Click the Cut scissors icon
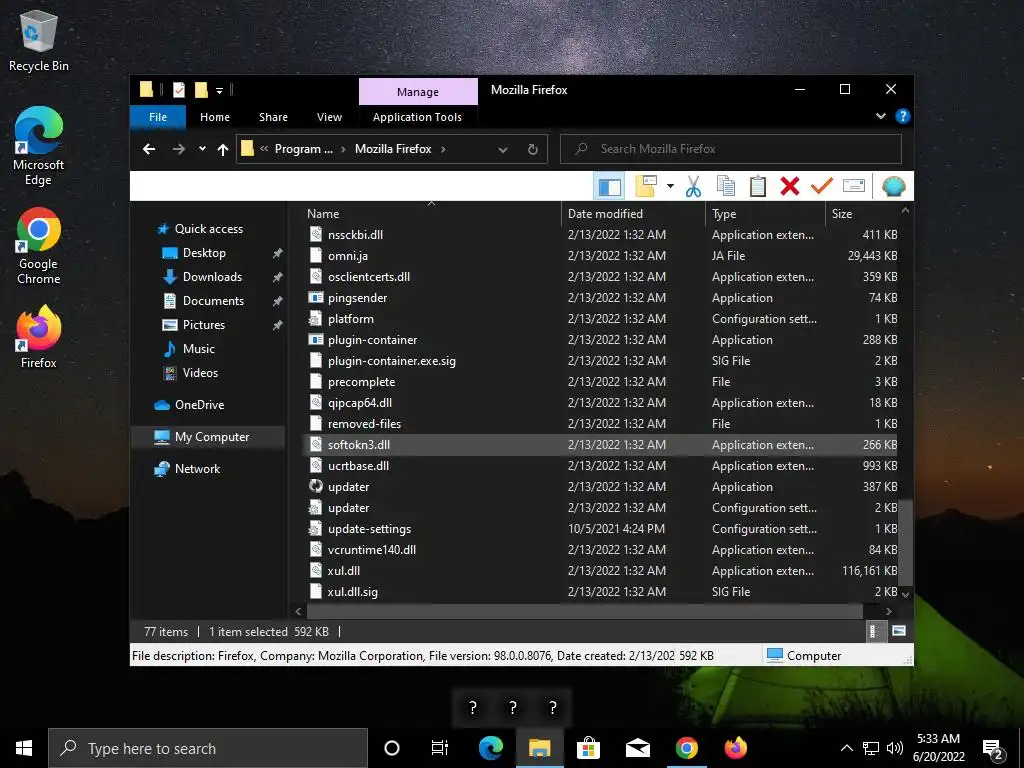This screenshot has width=1024, height=768. click(x=693, y=187)
